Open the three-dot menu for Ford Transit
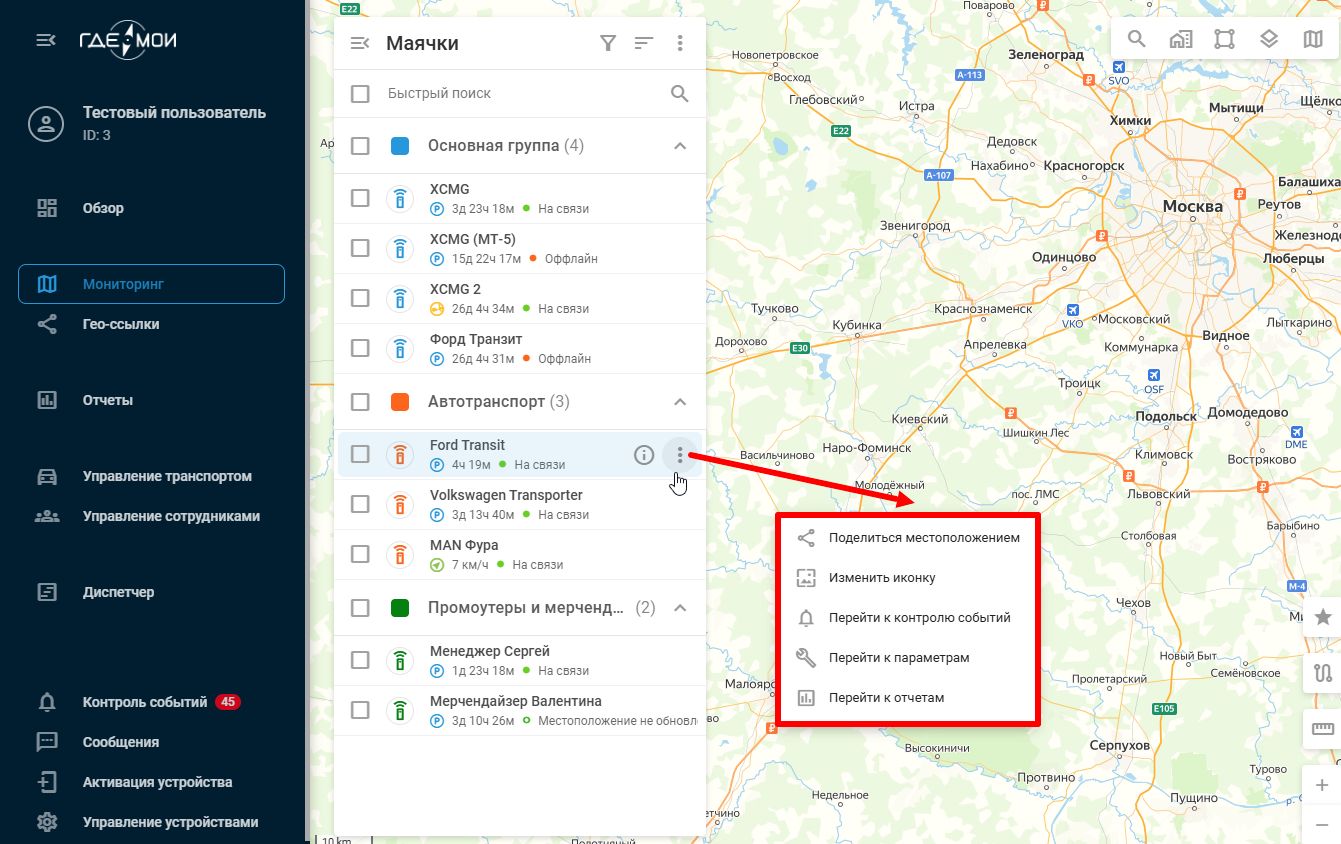 [x=680, y=455]
